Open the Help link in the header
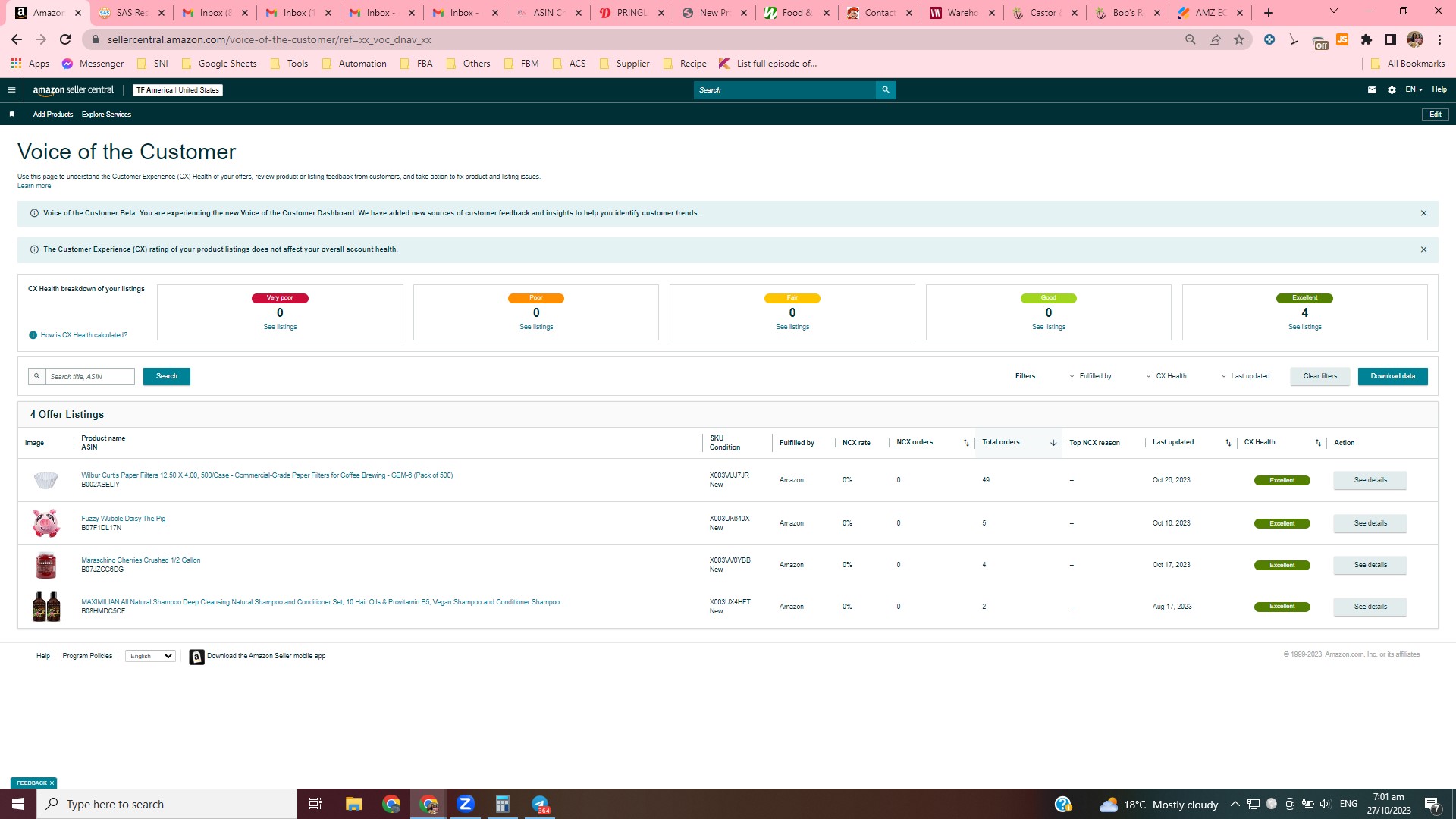Image resolution: width=1456 pixels, height=819 pixels. pos(1439,90)
